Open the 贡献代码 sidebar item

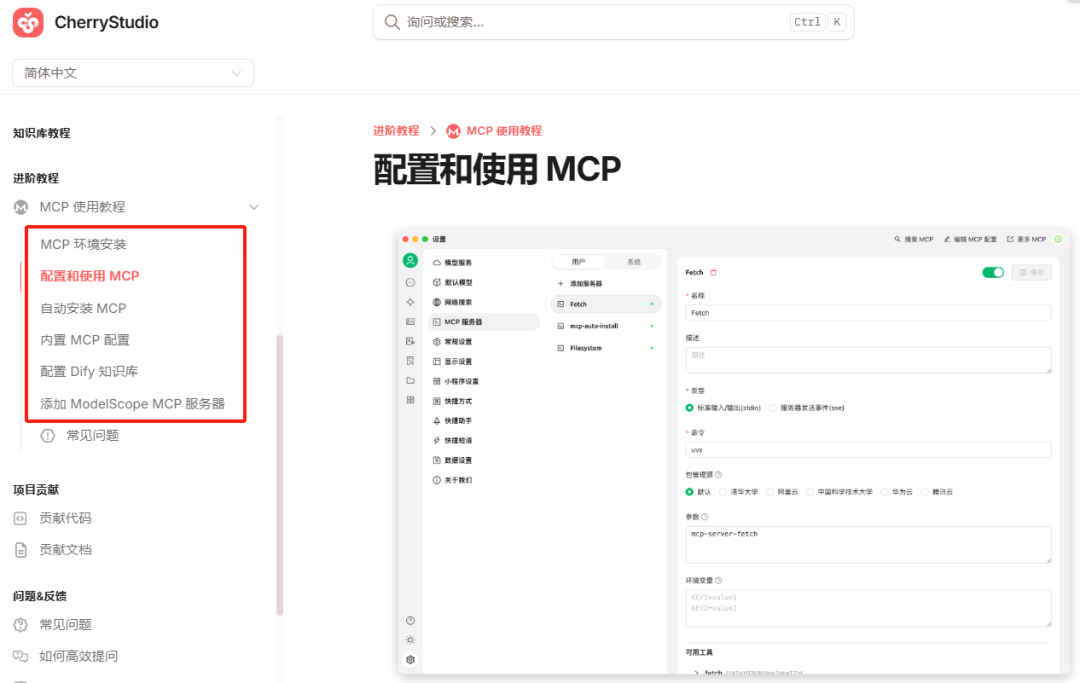pos(65,518)
